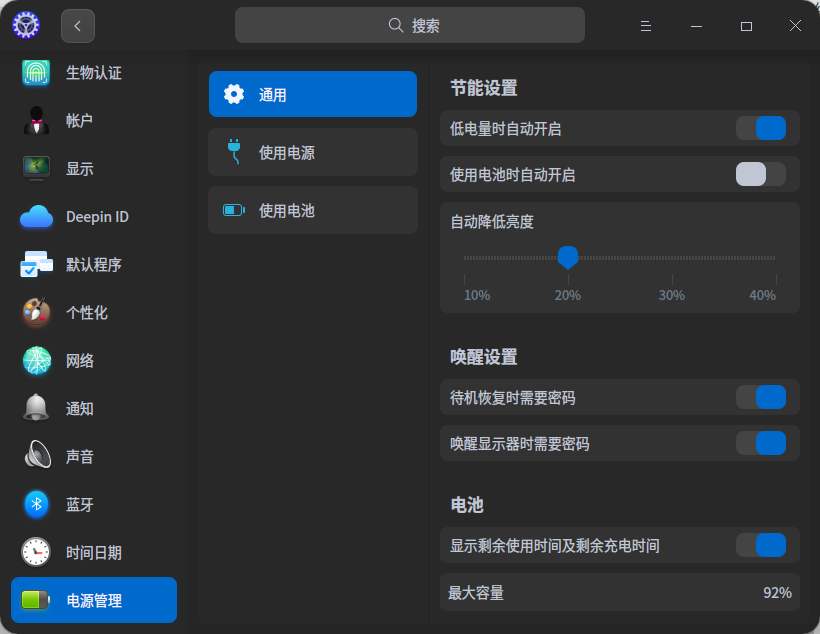The width and height of the screenshot is (820, 634).
Task: Click the Deepin ID cloud icon
Action: [x=36, y=216]
